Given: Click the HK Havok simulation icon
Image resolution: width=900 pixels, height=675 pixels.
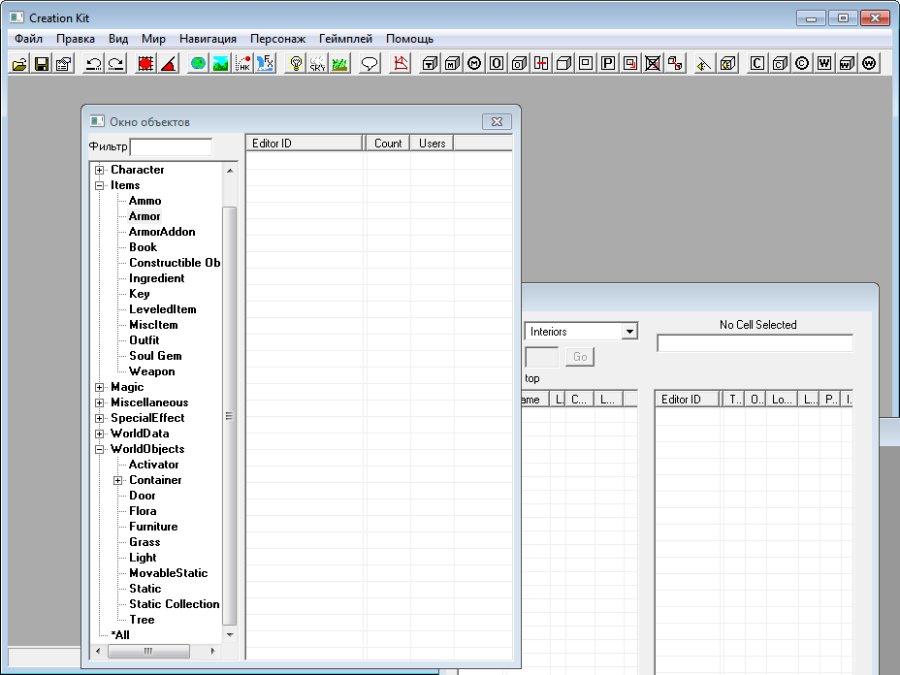Looking at the screenshot, I should click(243, 63).
